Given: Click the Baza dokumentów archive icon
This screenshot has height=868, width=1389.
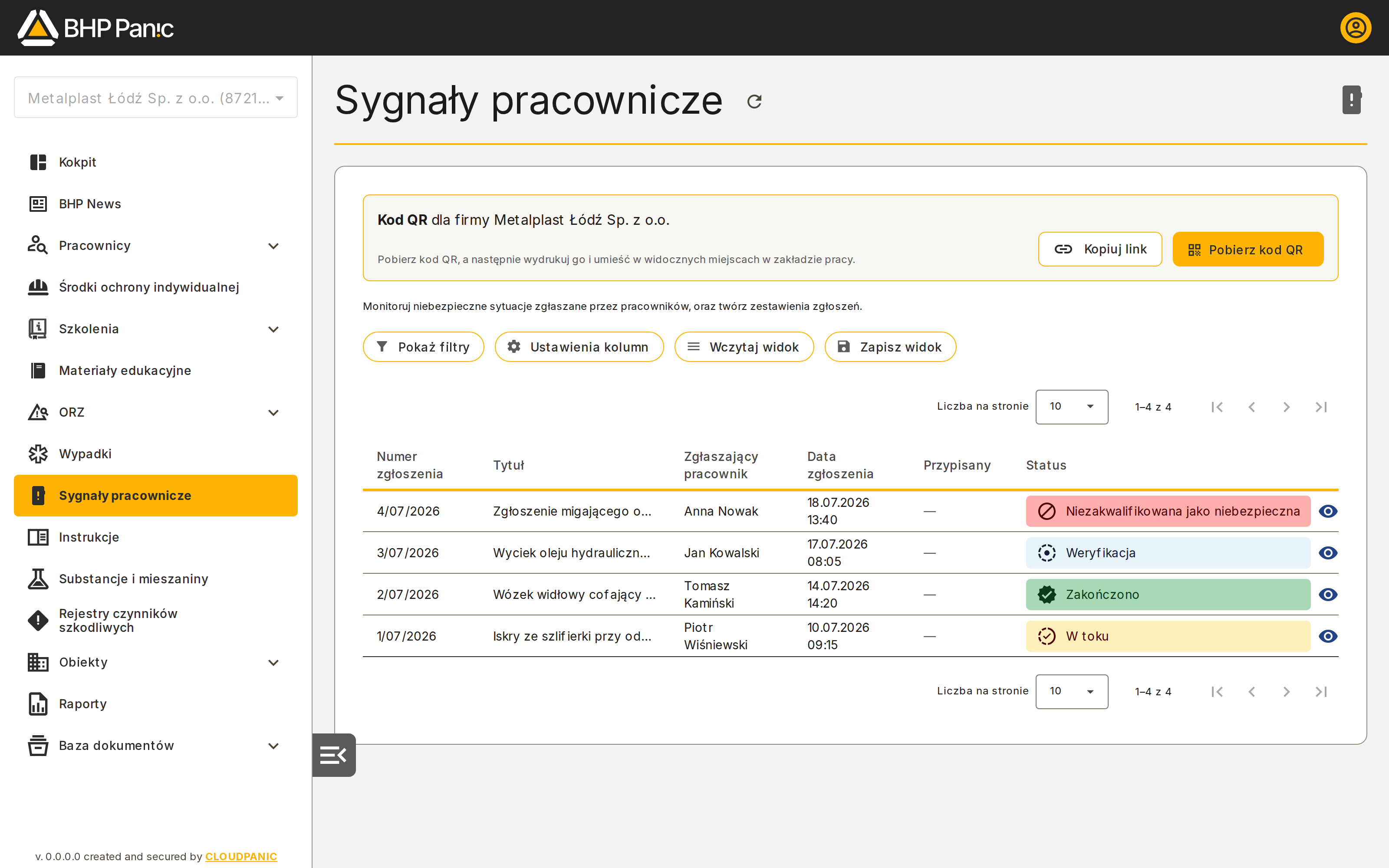Looking at the screenshot, I should [x=38, y=745].
